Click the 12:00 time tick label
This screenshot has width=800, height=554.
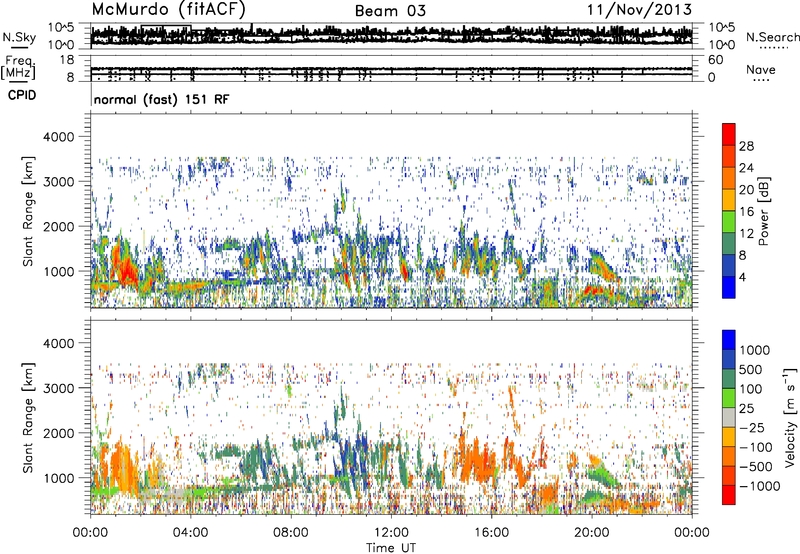coord(391,533)
